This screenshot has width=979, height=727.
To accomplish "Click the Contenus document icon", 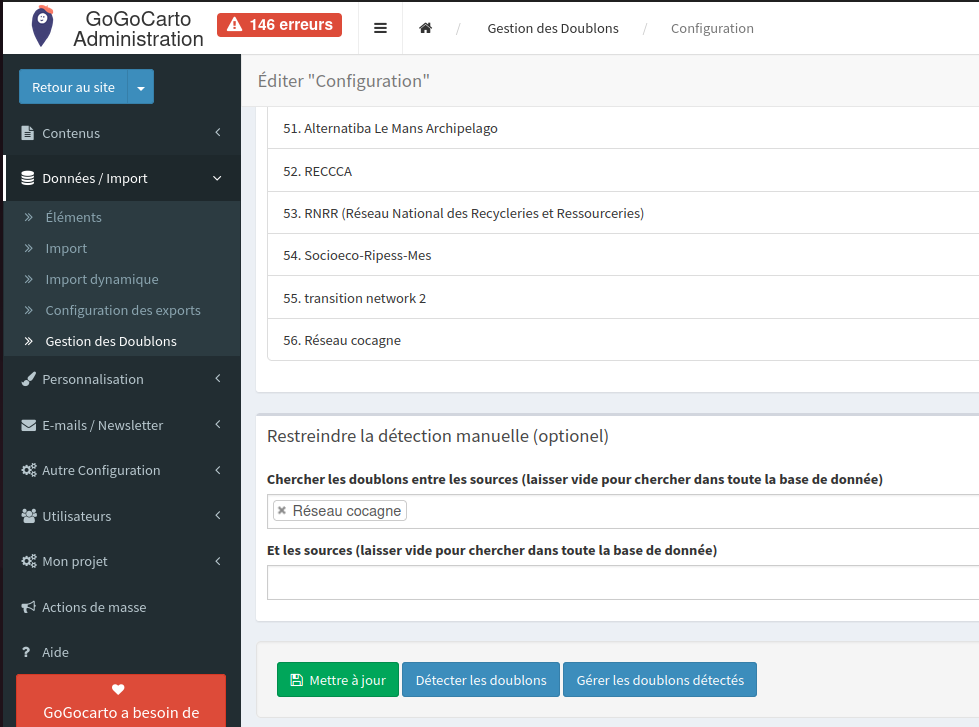I will pos(27,133).
